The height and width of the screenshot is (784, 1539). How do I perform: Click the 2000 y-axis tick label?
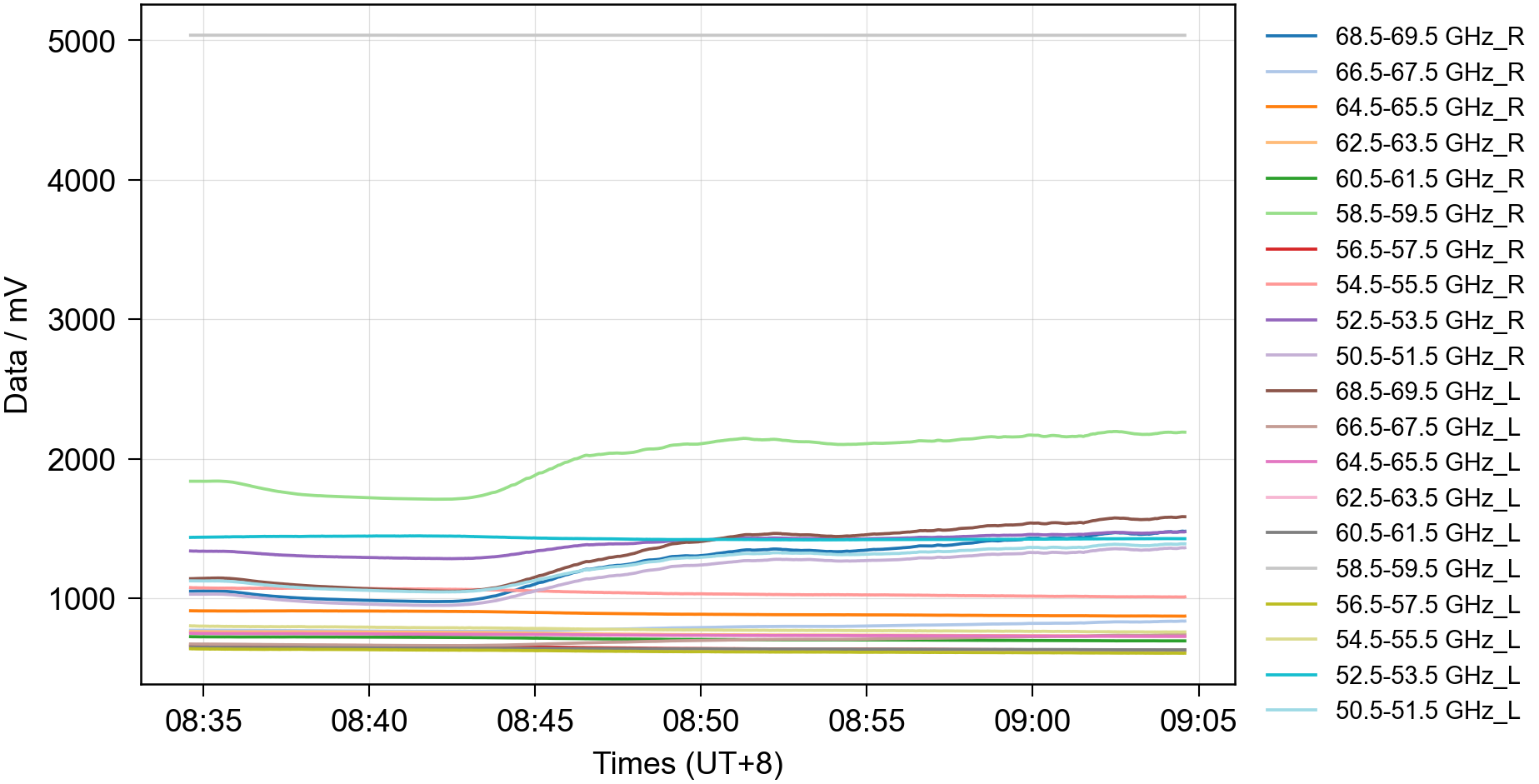point(81,460)
